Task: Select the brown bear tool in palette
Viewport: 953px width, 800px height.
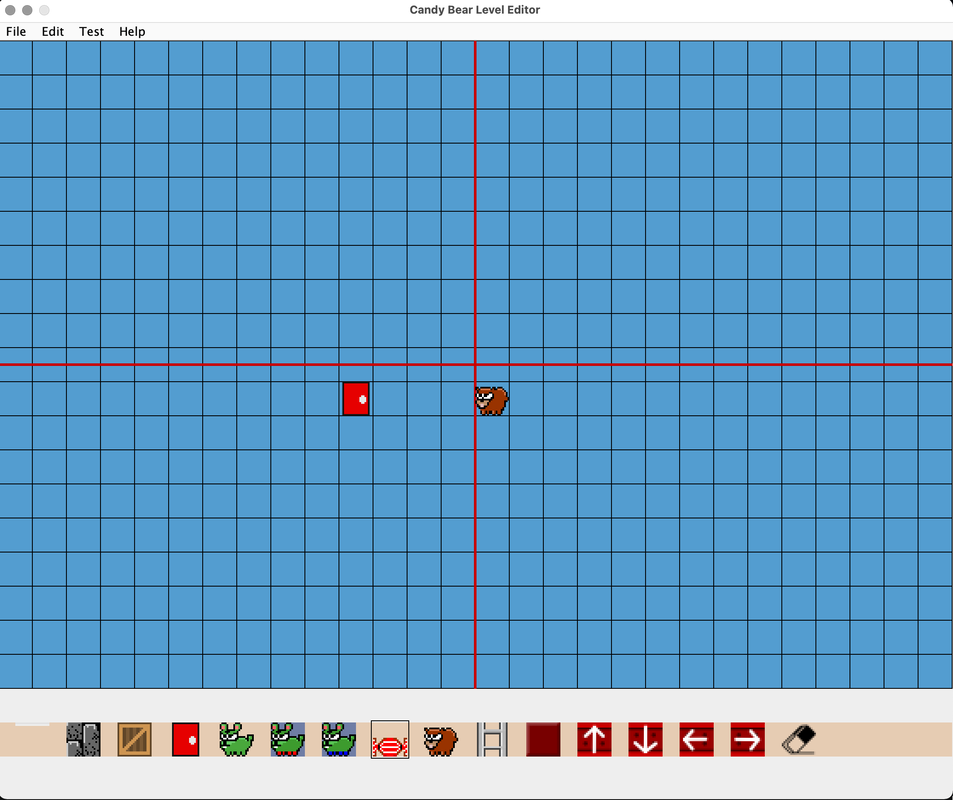Action: click(440, 740)
